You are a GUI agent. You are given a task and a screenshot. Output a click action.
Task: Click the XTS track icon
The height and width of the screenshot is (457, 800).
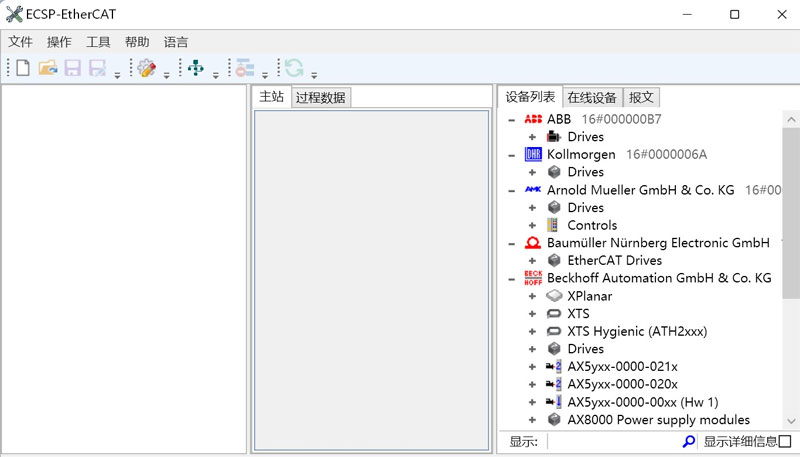(554, 314)
